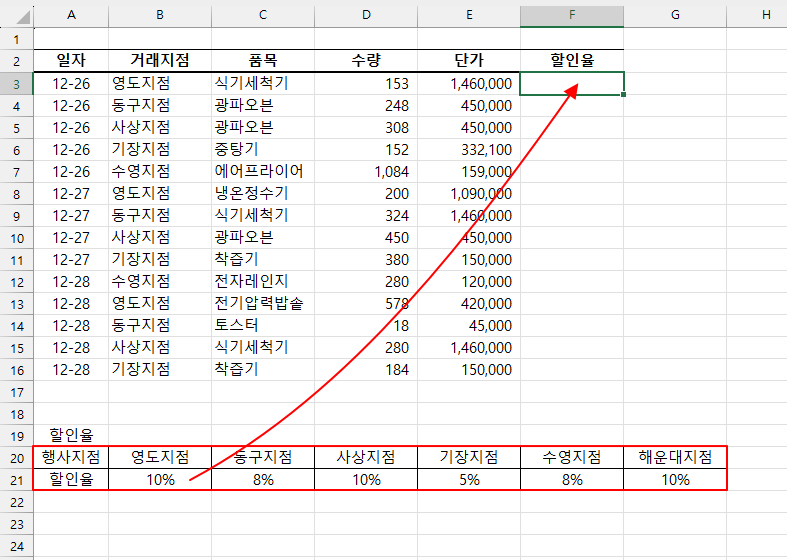Select 식기세척기 in row 3
Screen dimensions: 787x560
pos(263,83)
